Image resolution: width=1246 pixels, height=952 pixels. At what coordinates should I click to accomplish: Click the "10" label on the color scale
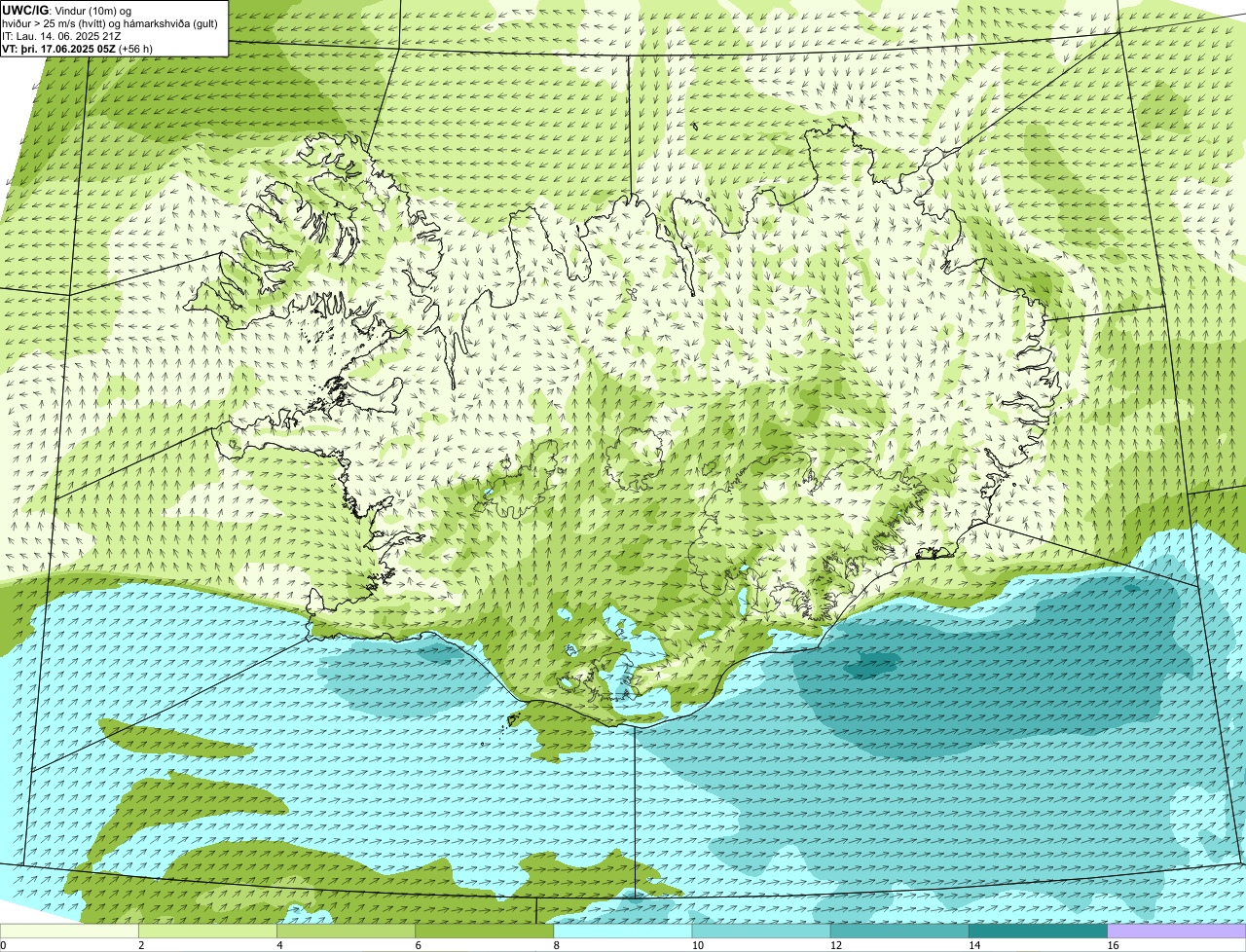pyautogui.click(x=698, y=945)
